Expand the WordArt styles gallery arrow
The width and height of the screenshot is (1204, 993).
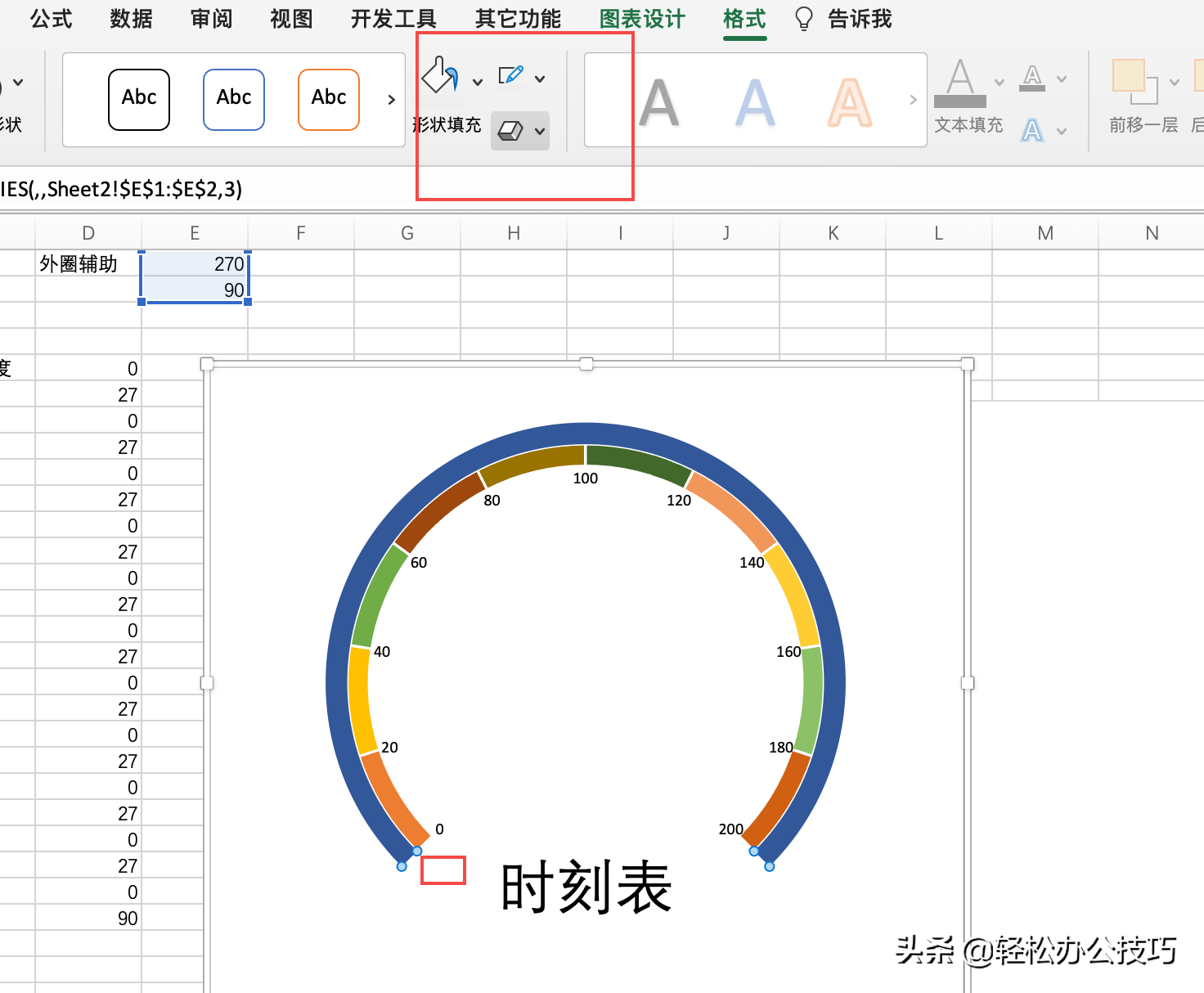(x=913, y=100)
